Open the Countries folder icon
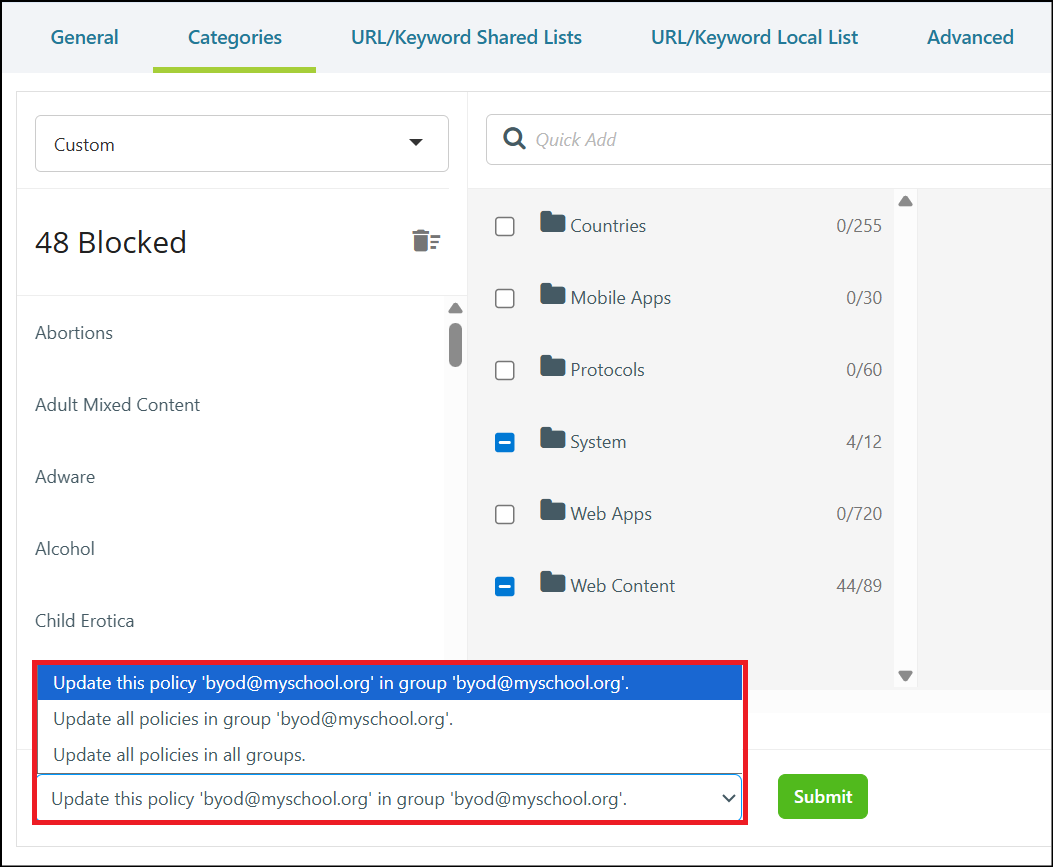Viewport: 1053px width, 867px height. pyautogui.click(x=553, y=222)
